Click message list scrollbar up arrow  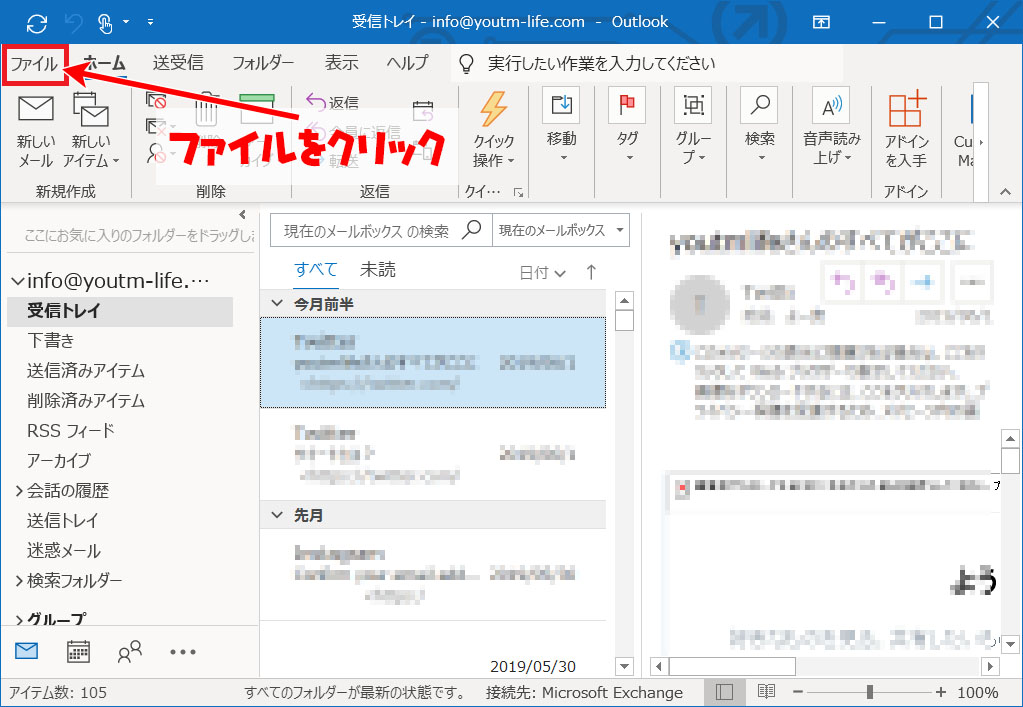click(624, 301)
